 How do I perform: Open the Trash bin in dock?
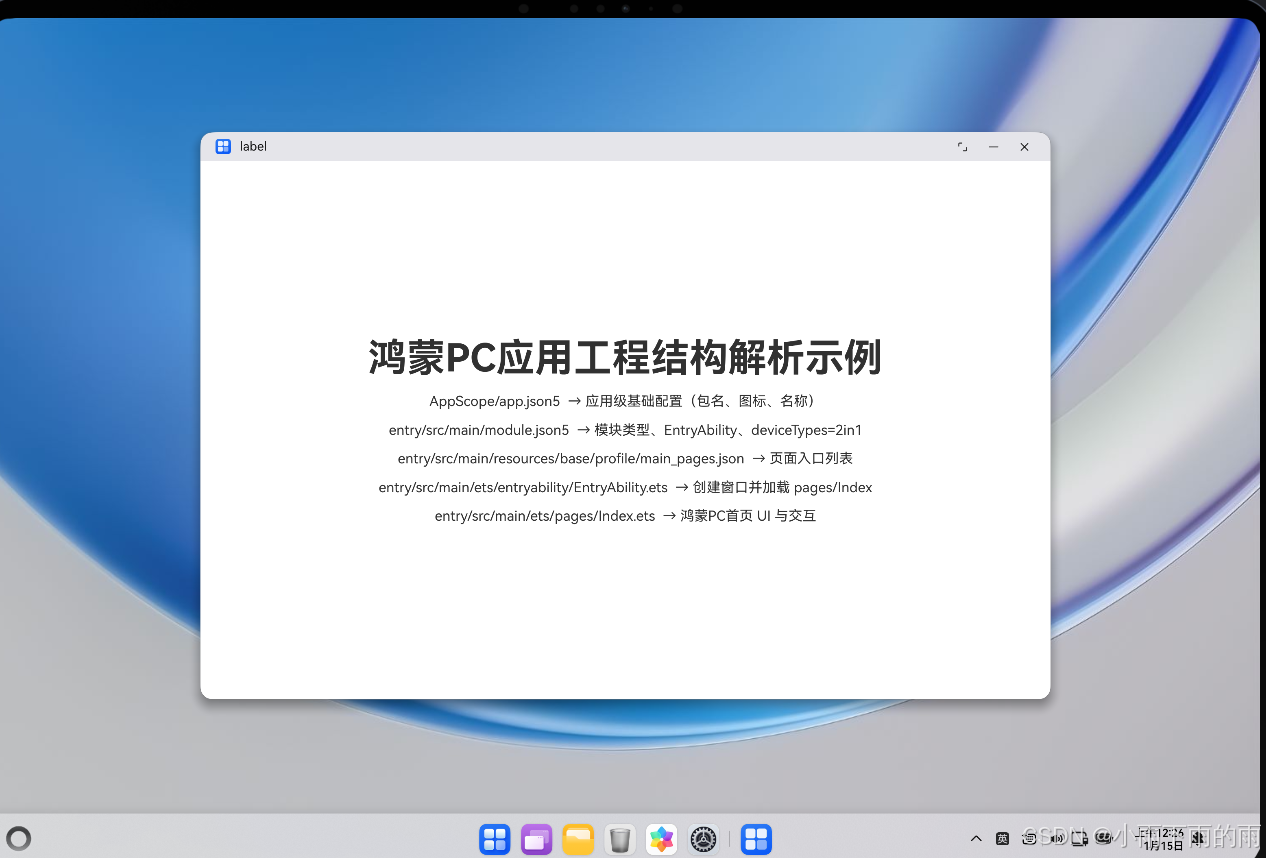tap(620, 839)
